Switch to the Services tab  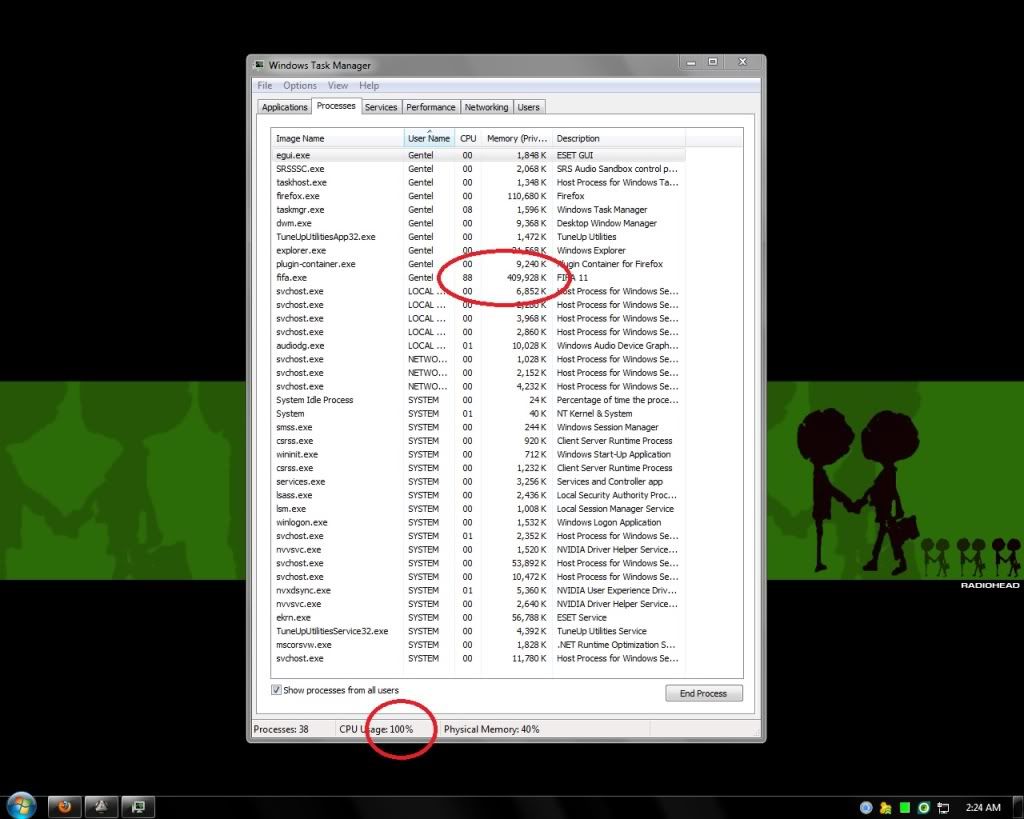coord(381,107)
